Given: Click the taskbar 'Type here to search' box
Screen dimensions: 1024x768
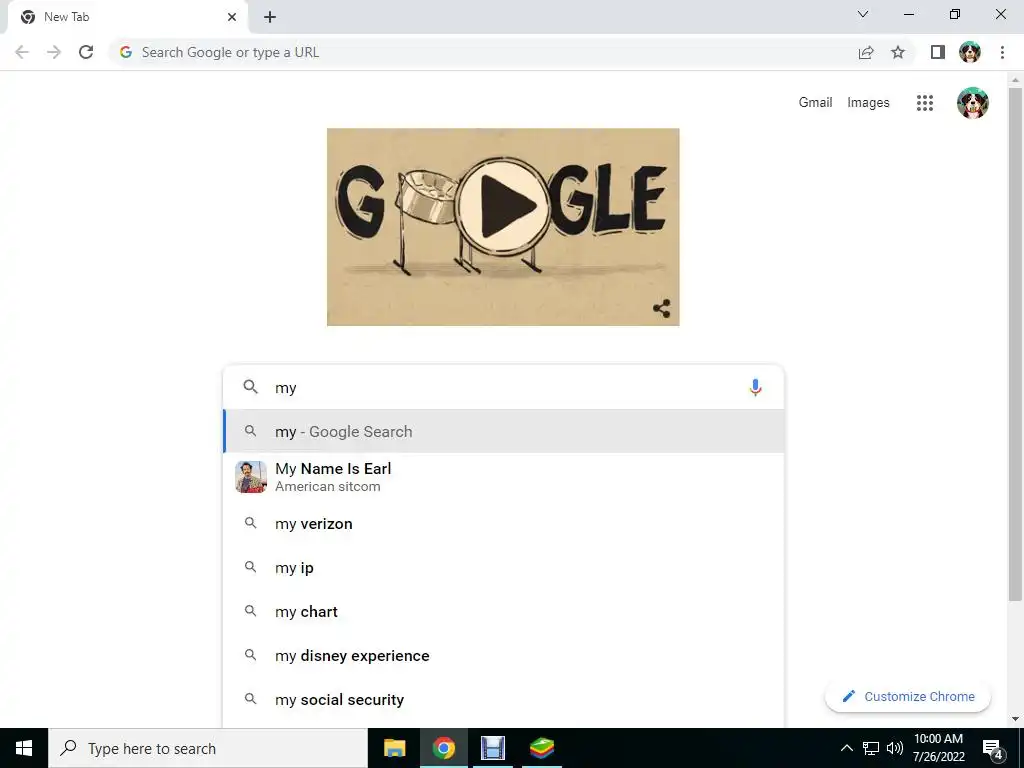Looking at the screenshot, I should (208, 748).
